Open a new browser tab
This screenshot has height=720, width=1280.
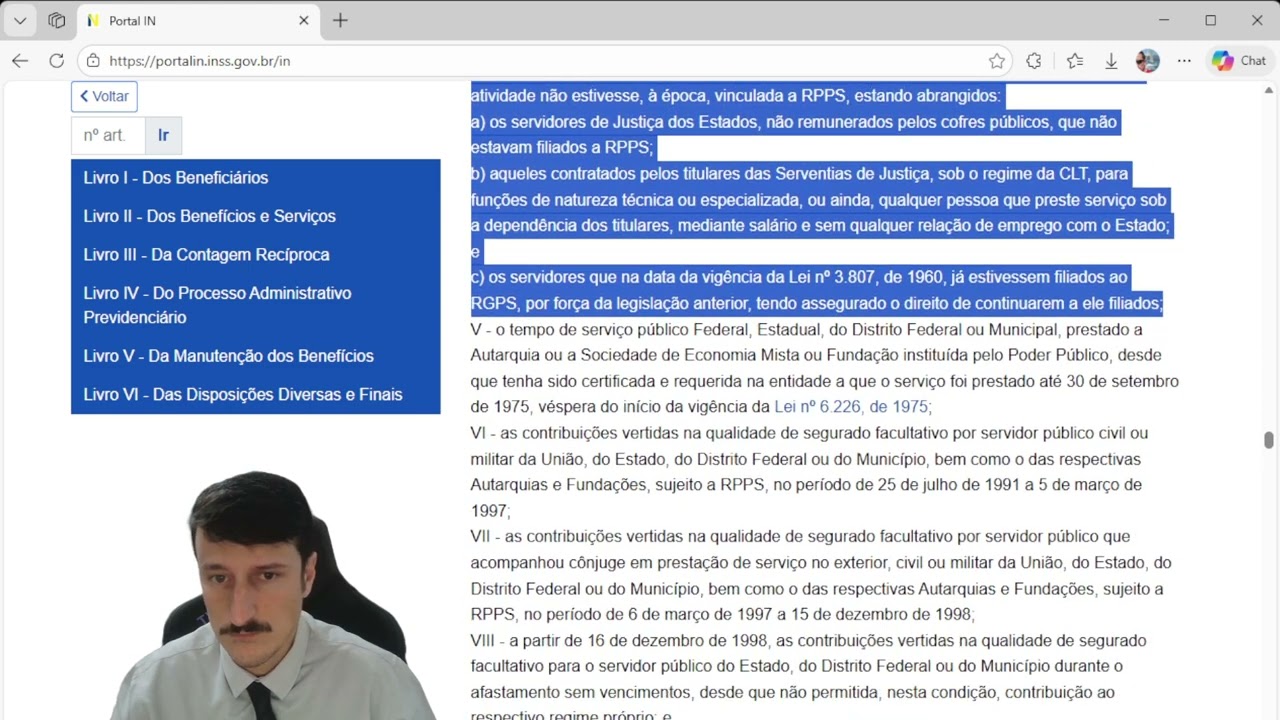340,20
